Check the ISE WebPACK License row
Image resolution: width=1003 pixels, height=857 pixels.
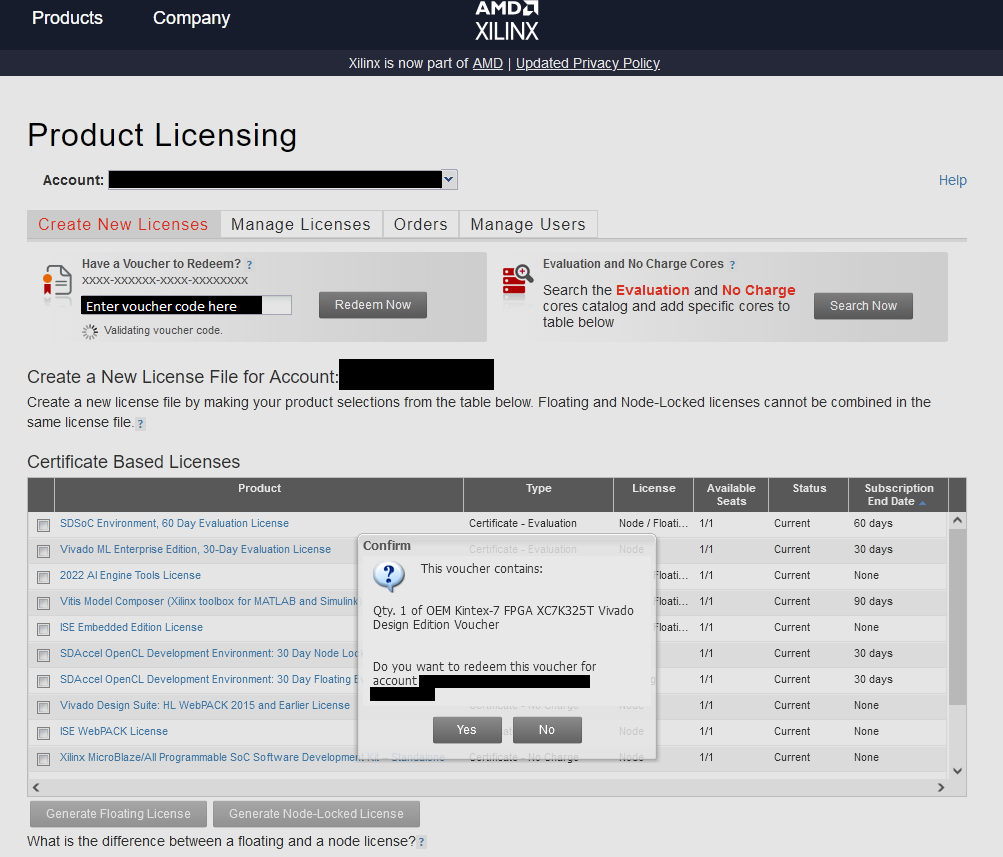tap(43, 733)
